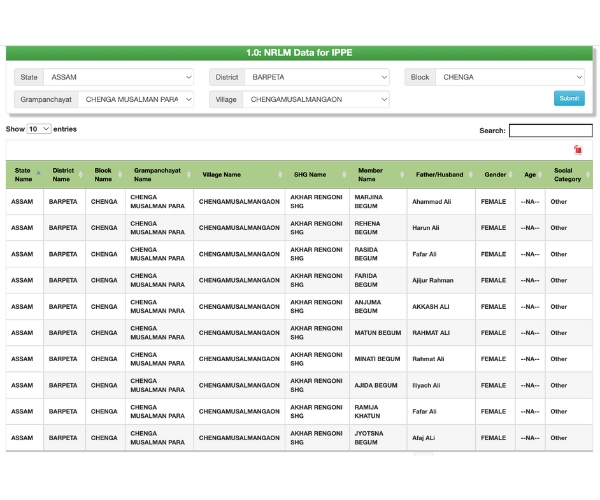The height and width of the screenshot is (500, 600).
Task: Sort by Social Category column header
Action: [x=568, y=174]
